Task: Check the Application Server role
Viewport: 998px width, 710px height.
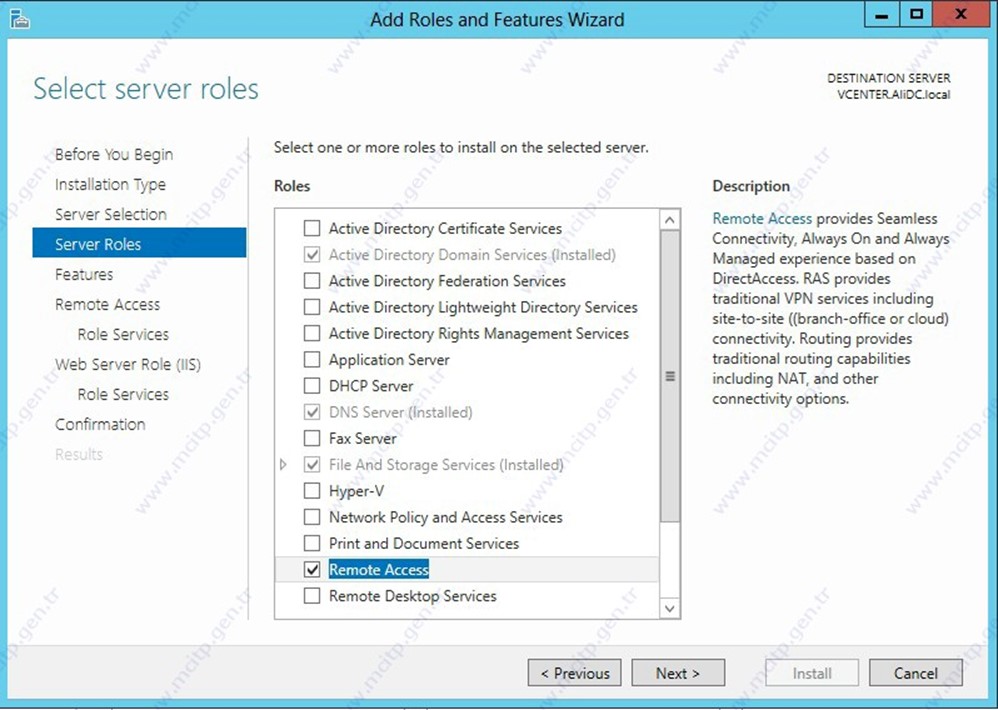Action: (312, 359)
